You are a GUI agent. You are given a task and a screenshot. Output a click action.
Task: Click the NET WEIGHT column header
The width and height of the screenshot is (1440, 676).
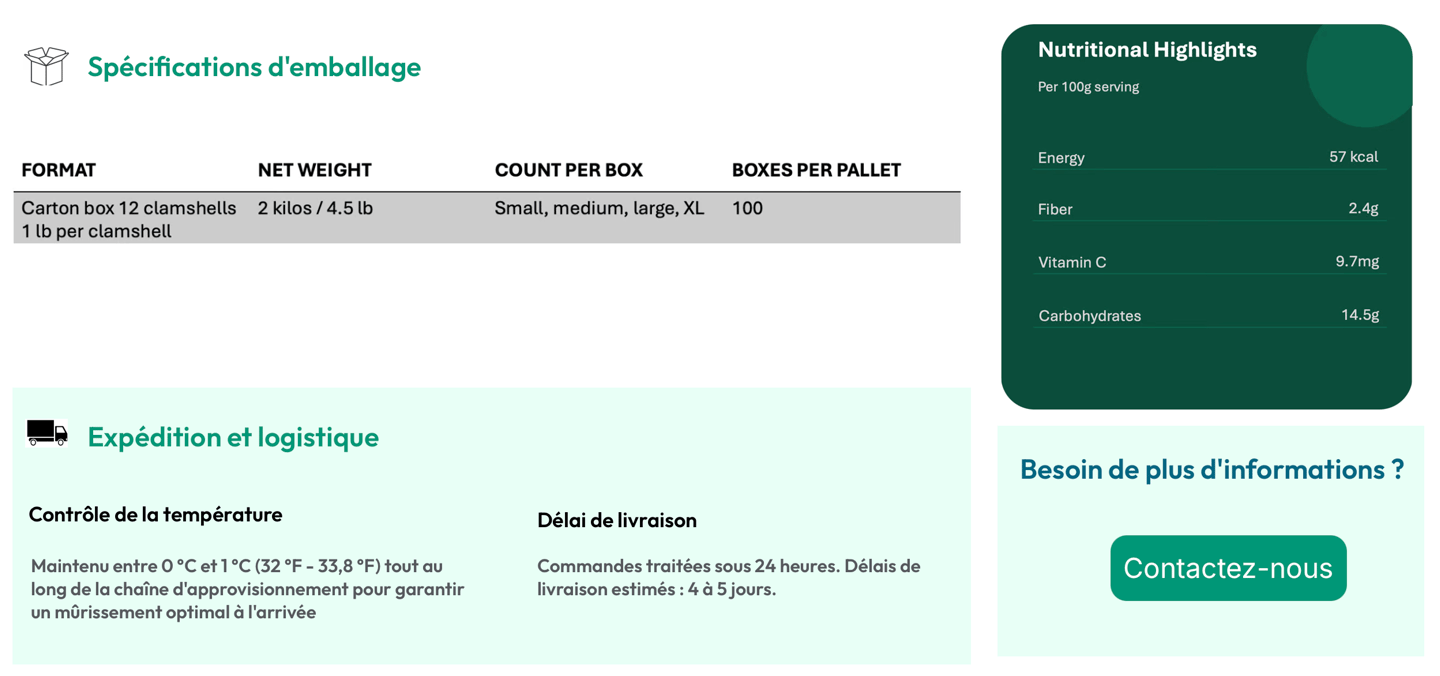point(314,170)
